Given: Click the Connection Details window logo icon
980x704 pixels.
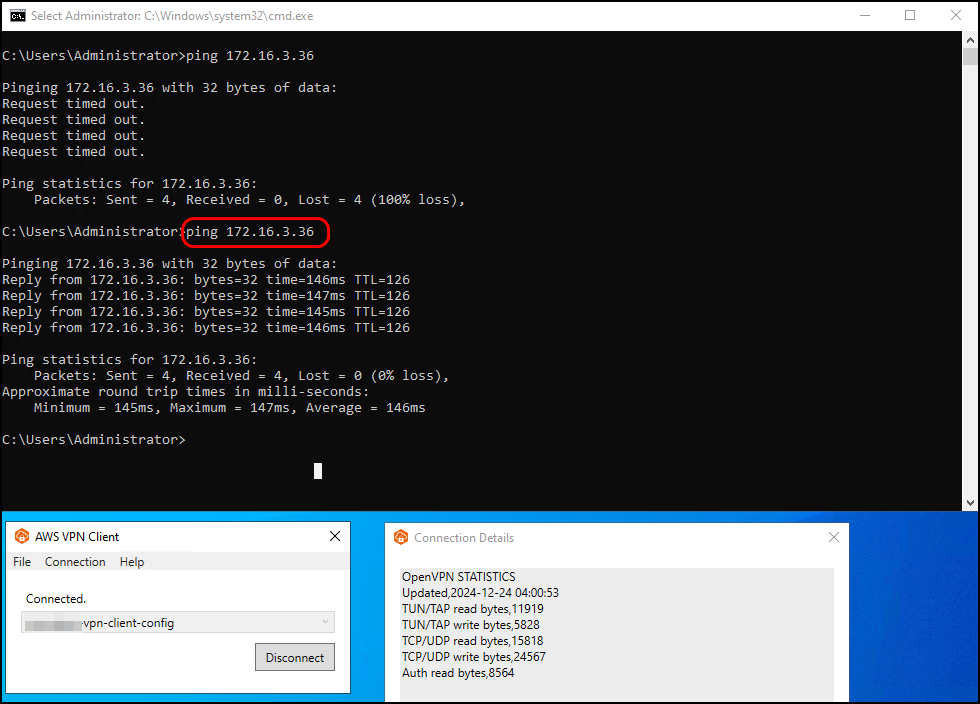Looking at the screenshot, I should 401,537.
